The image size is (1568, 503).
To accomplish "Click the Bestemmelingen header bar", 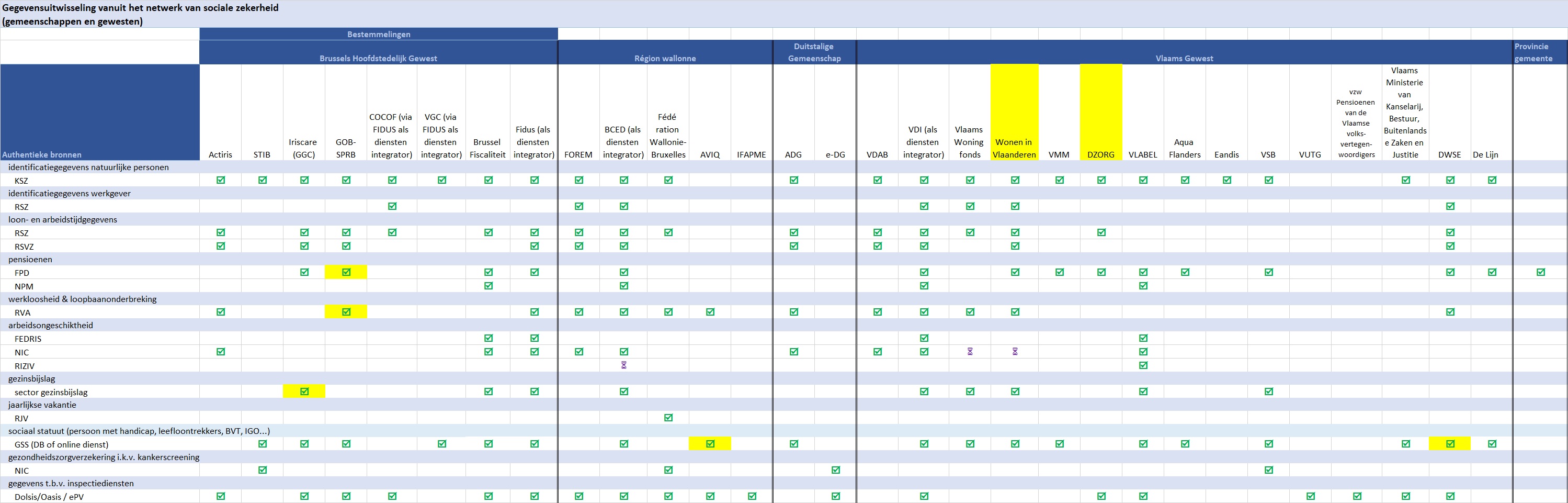I will [x=378, y=34].
